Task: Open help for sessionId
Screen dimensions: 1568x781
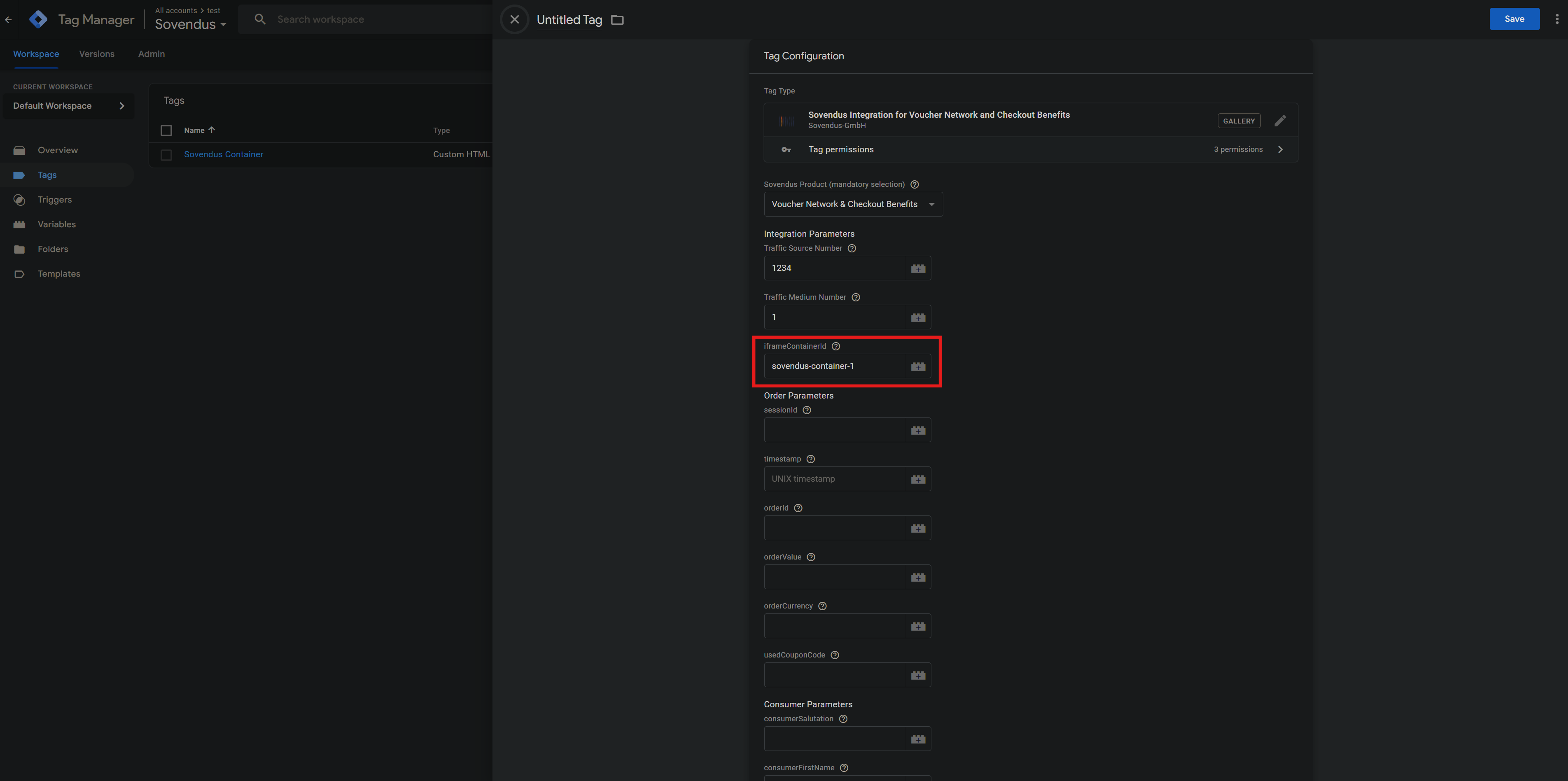Action: click(807, 410)
